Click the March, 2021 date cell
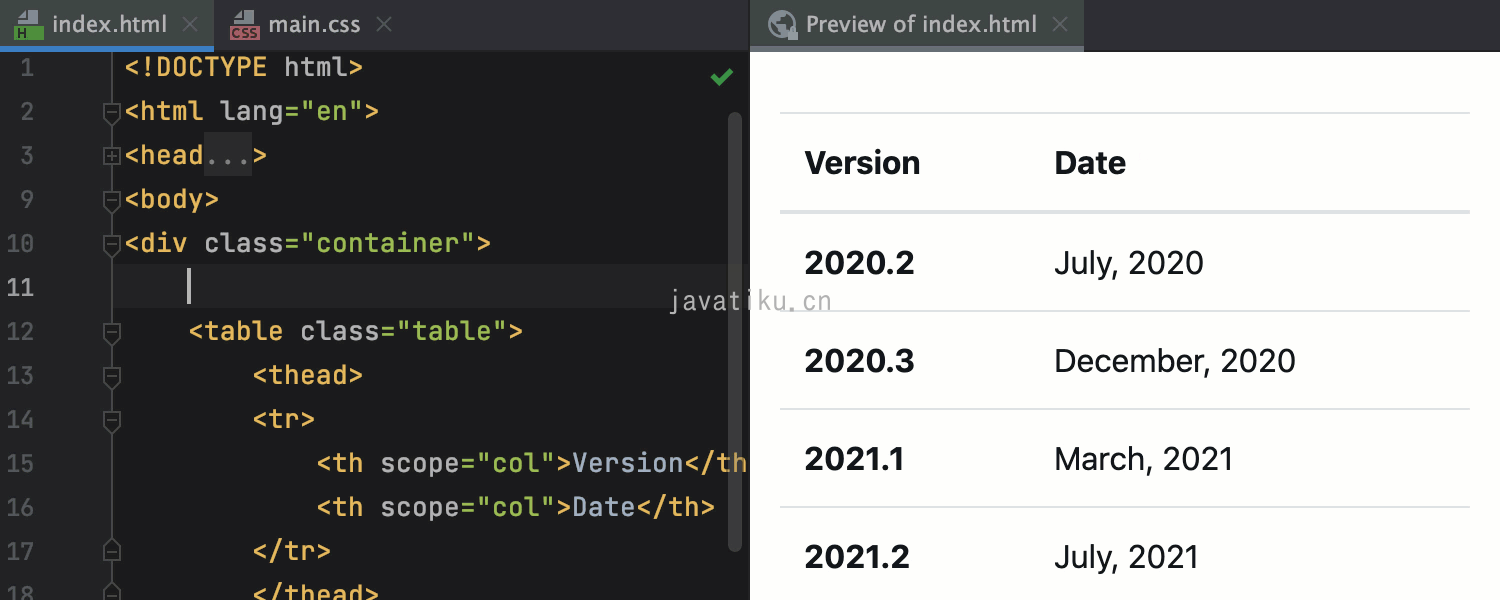 point(1144,459)
